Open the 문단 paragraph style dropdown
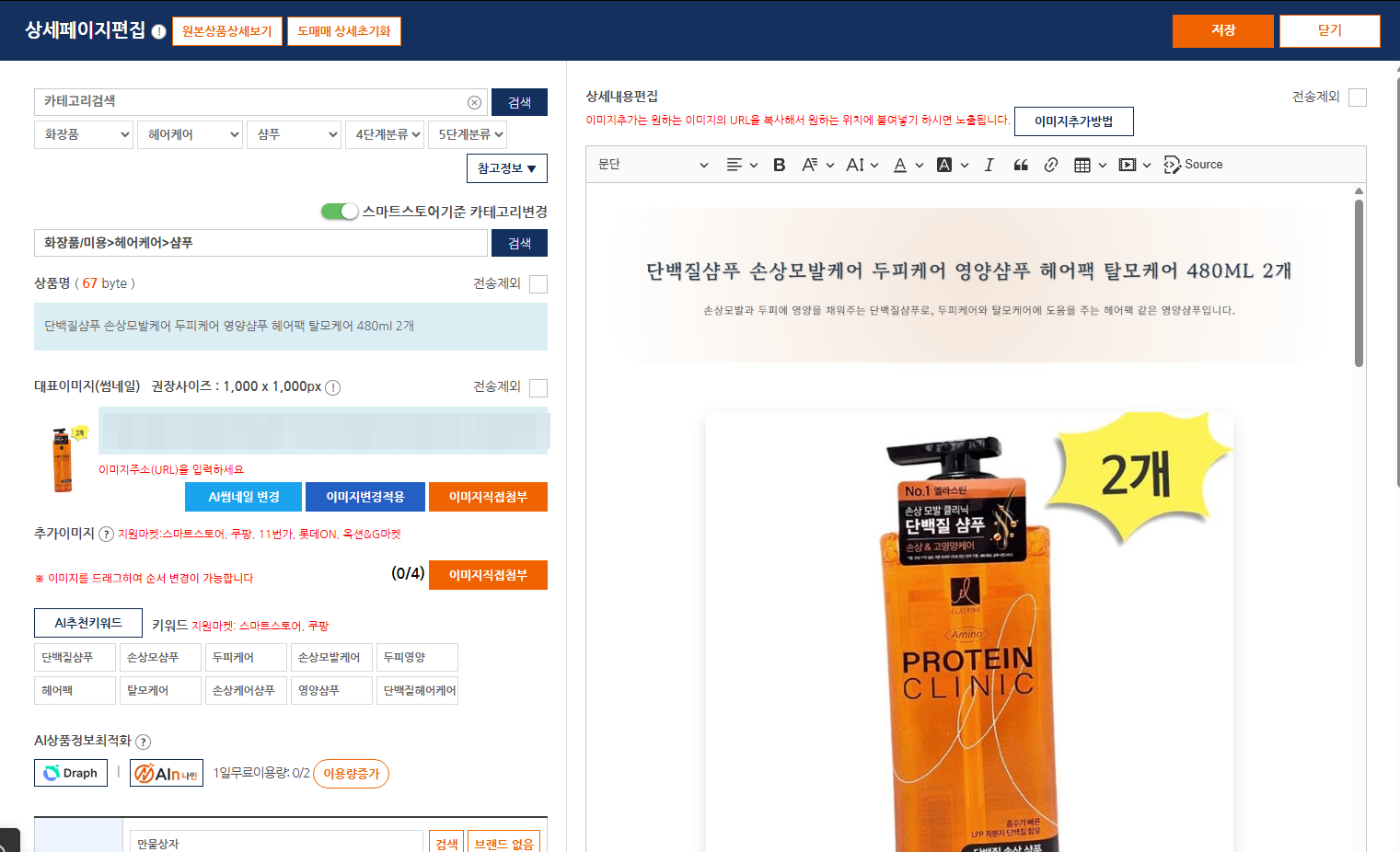 click(653, 165)
